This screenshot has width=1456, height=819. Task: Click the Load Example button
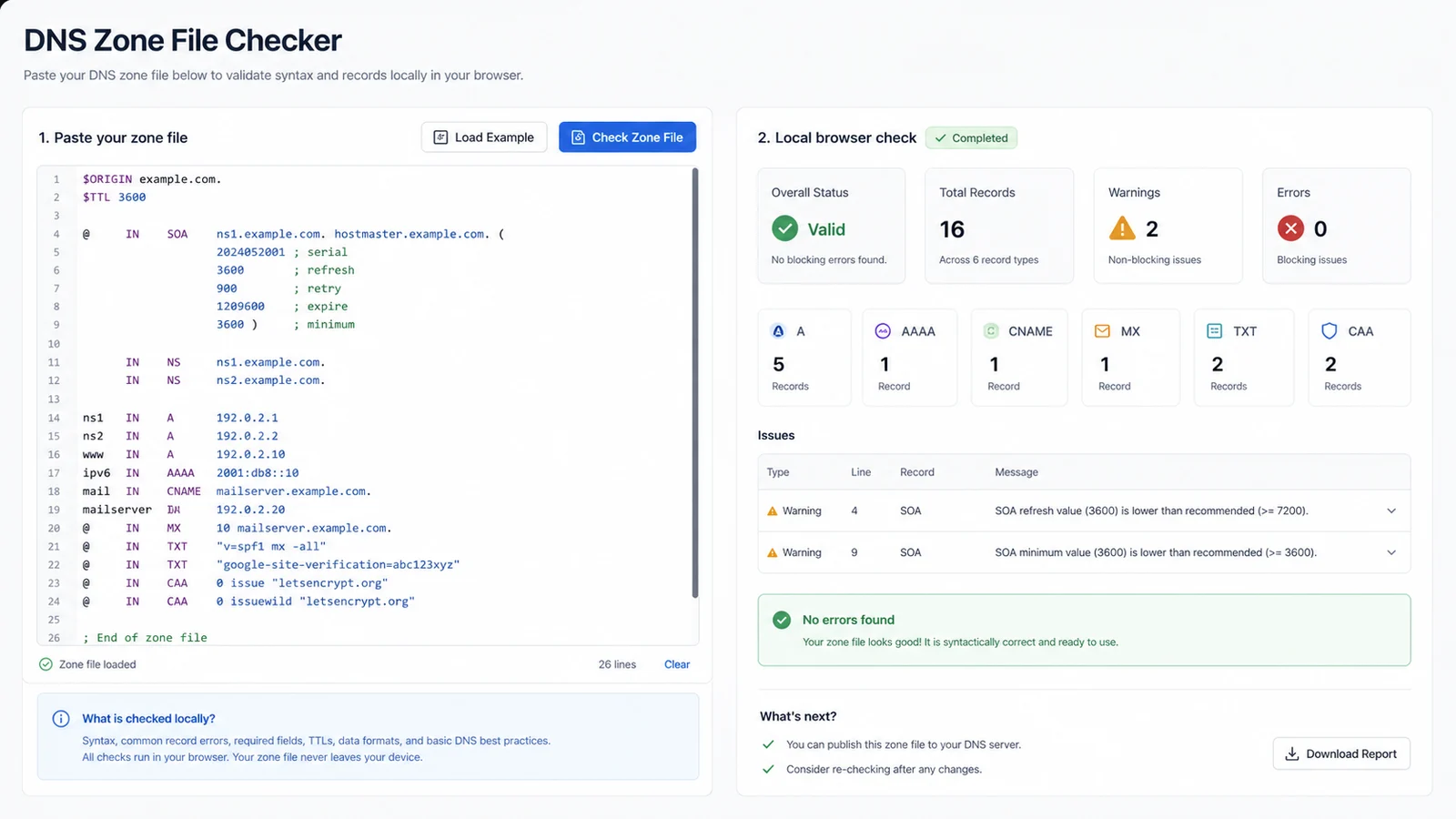(484, 137)
